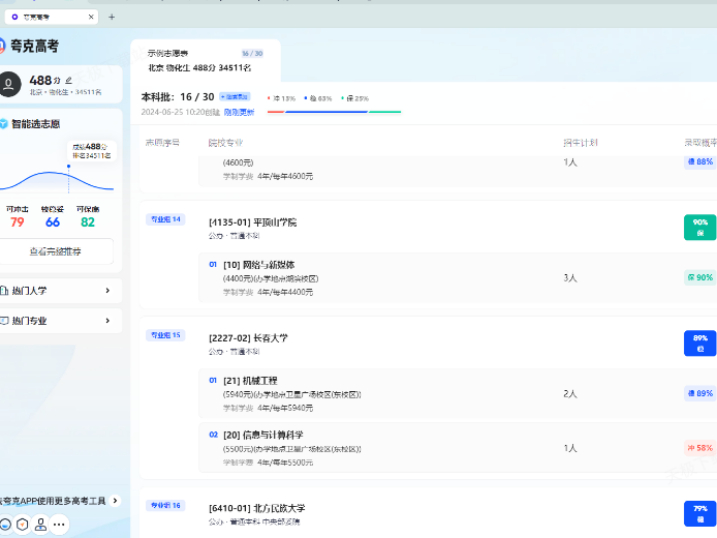Click the 夸克APP使用更多高考工具 link
This screenshot has width=717, height=538.
[53, 501]
